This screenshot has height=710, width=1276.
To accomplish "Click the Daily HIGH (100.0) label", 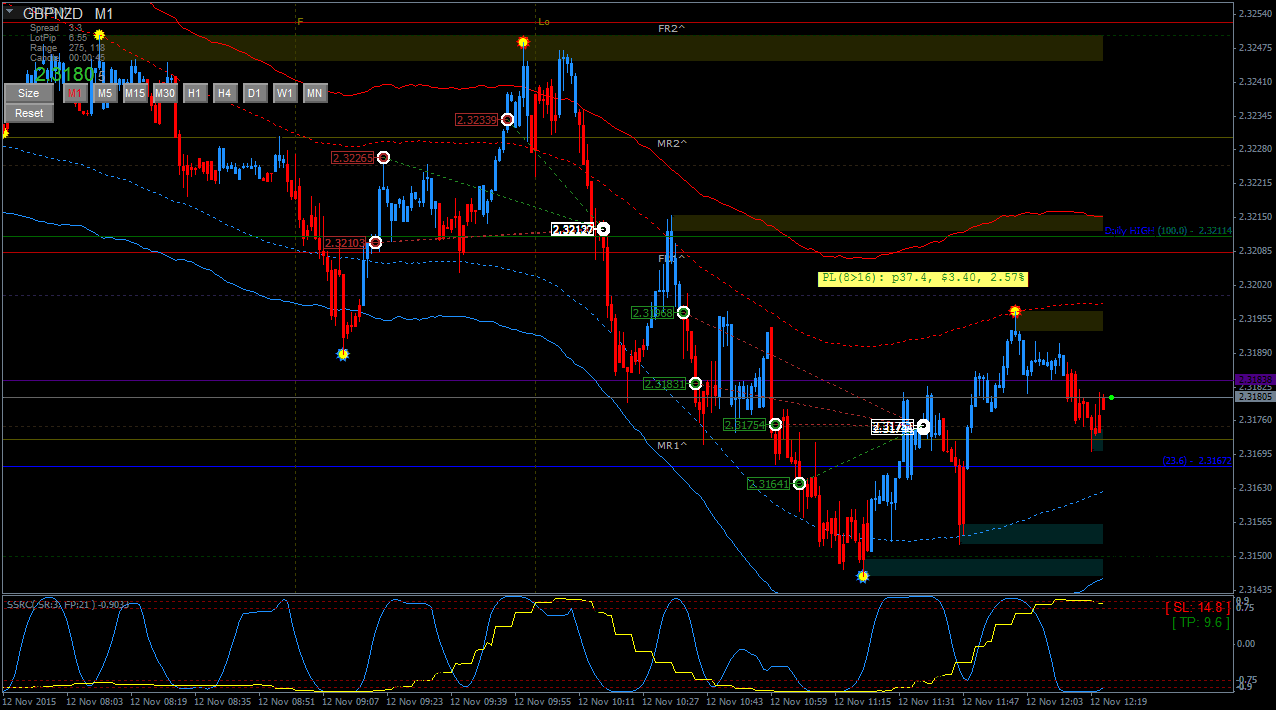I will 1168,231.
